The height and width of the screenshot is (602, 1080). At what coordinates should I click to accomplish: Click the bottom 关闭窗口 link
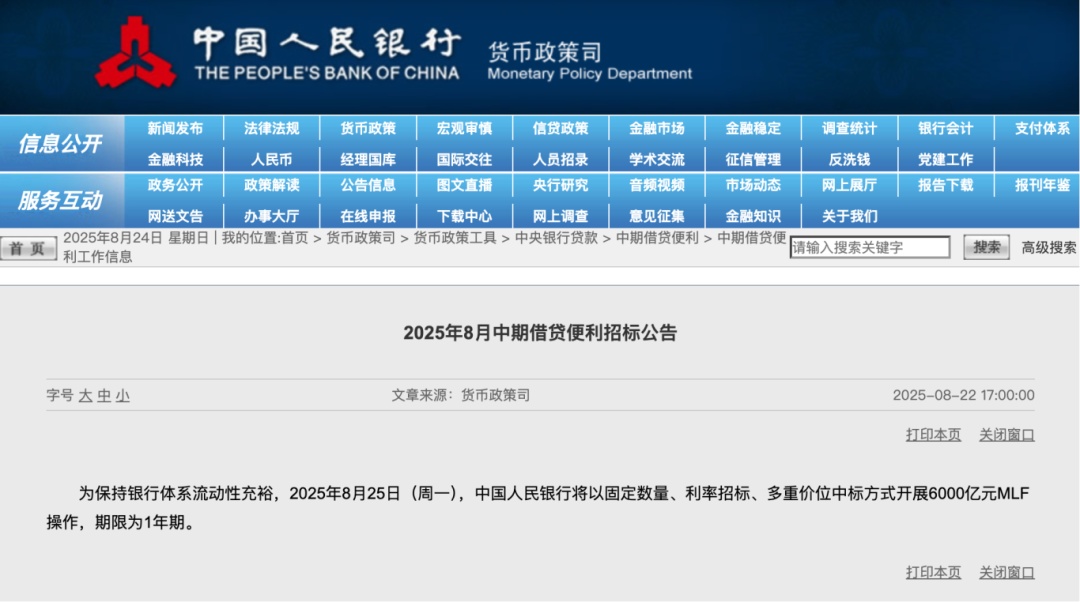point(1006,573)
